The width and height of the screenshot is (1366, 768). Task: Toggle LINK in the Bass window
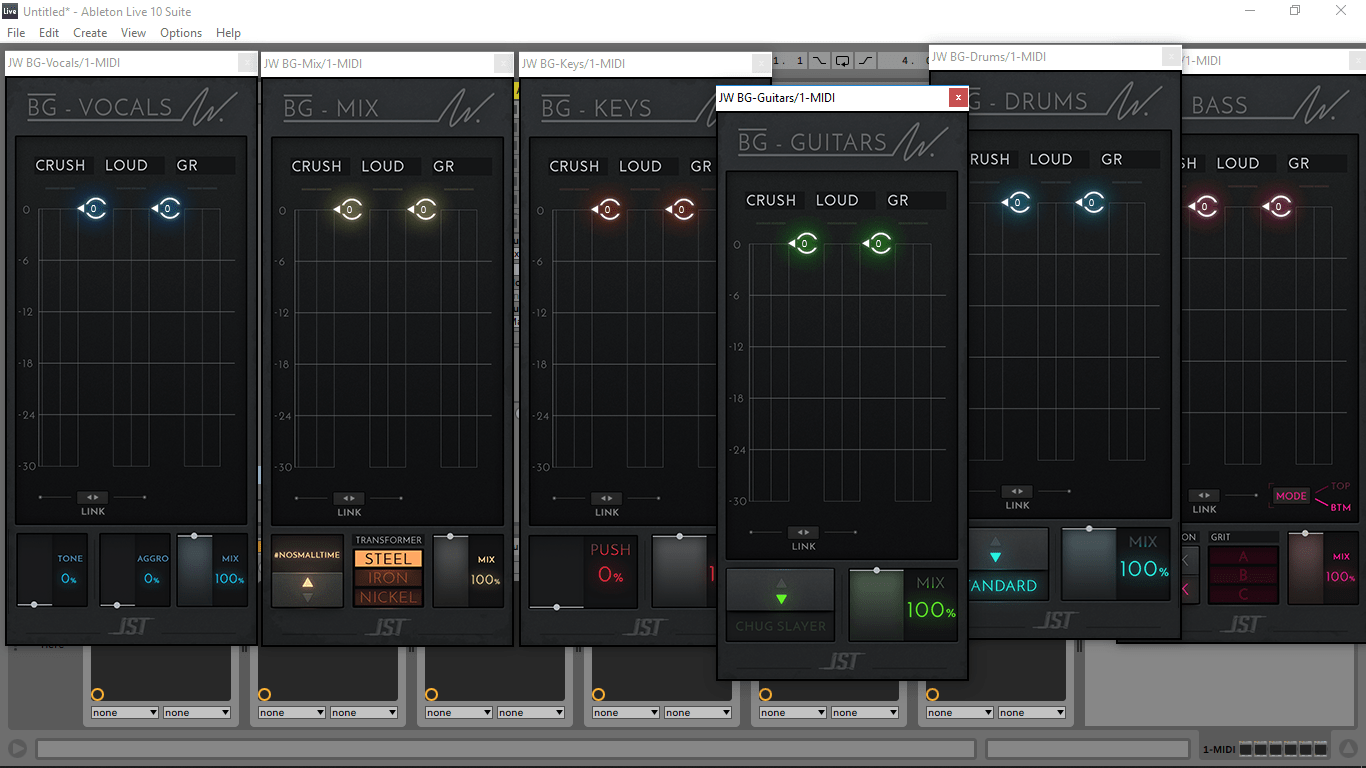click(1204, 495)
